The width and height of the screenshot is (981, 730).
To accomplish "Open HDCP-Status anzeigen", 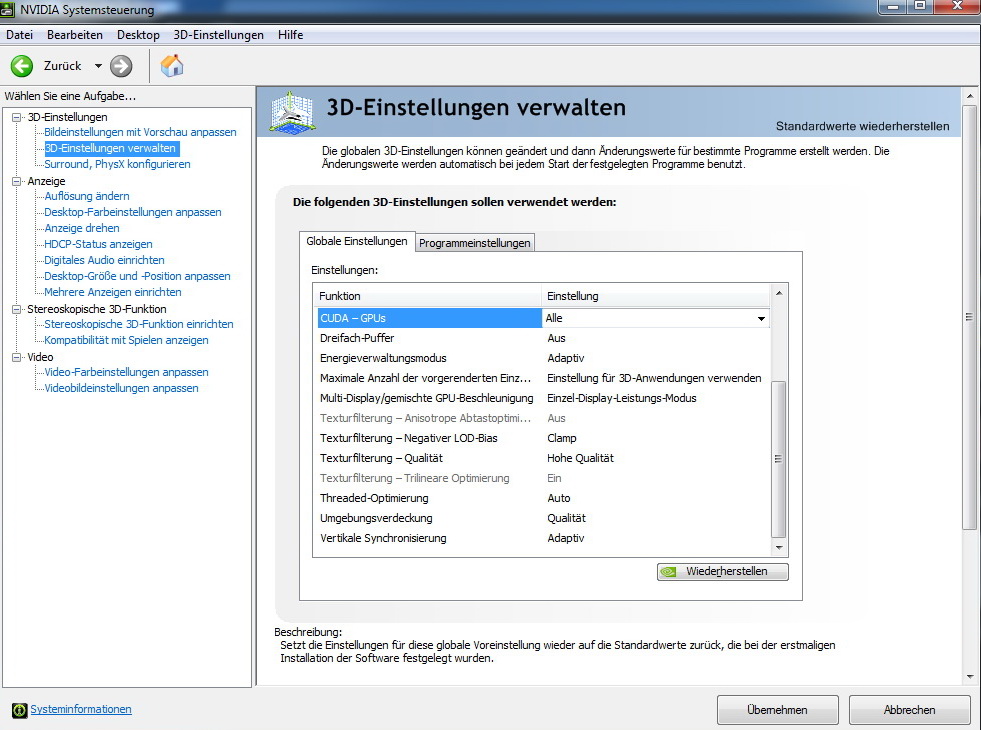I will point(98,244).
